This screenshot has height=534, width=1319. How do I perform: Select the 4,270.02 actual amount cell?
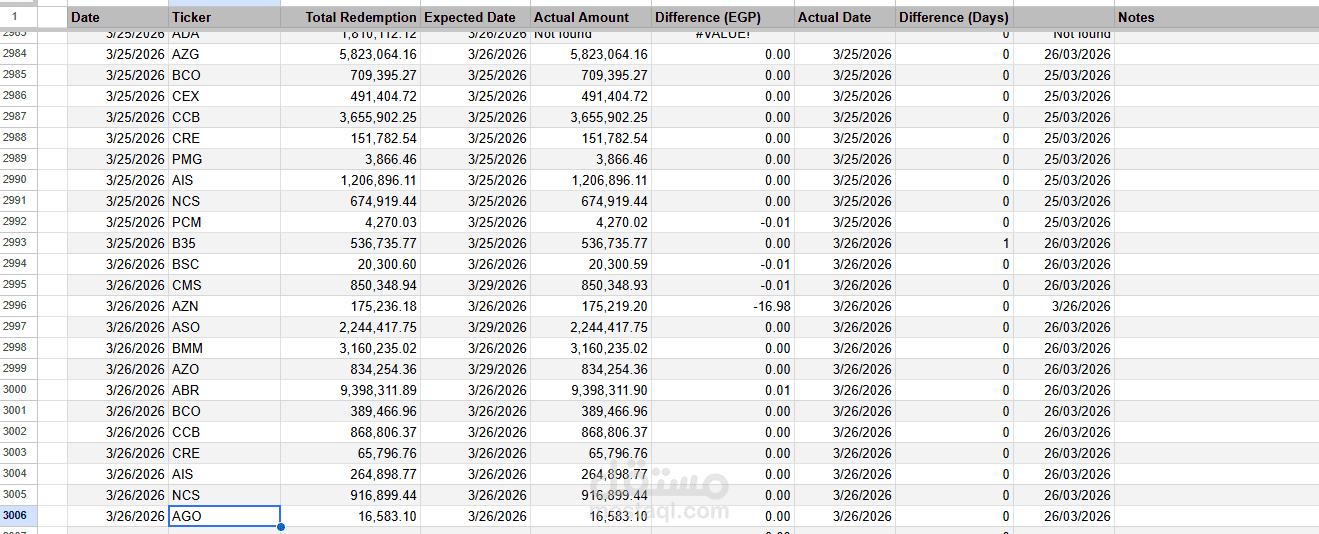(x=591, y=222)
